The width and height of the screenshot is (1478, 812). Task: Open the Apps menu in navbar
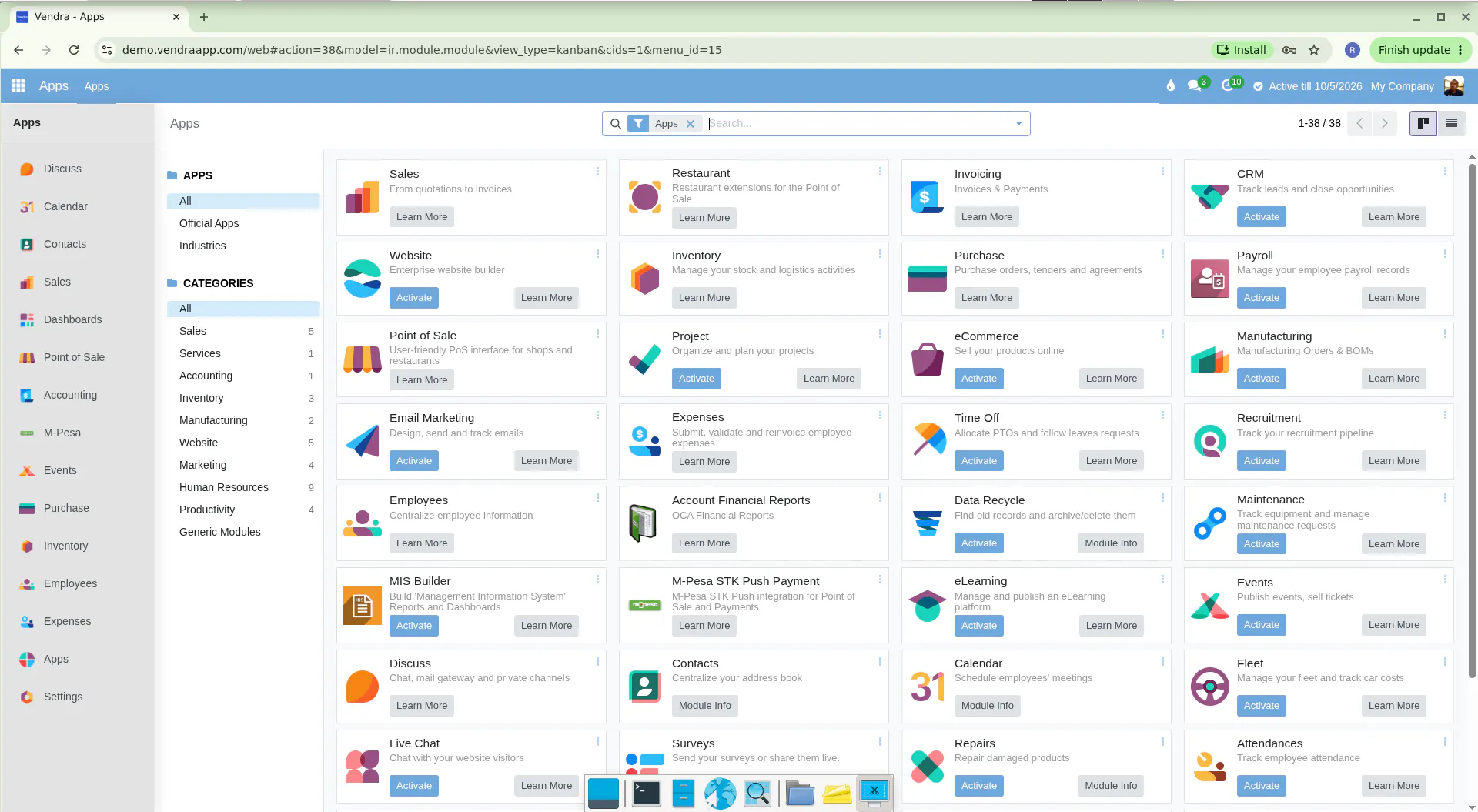pyautogui.click(x=96, y=86)
